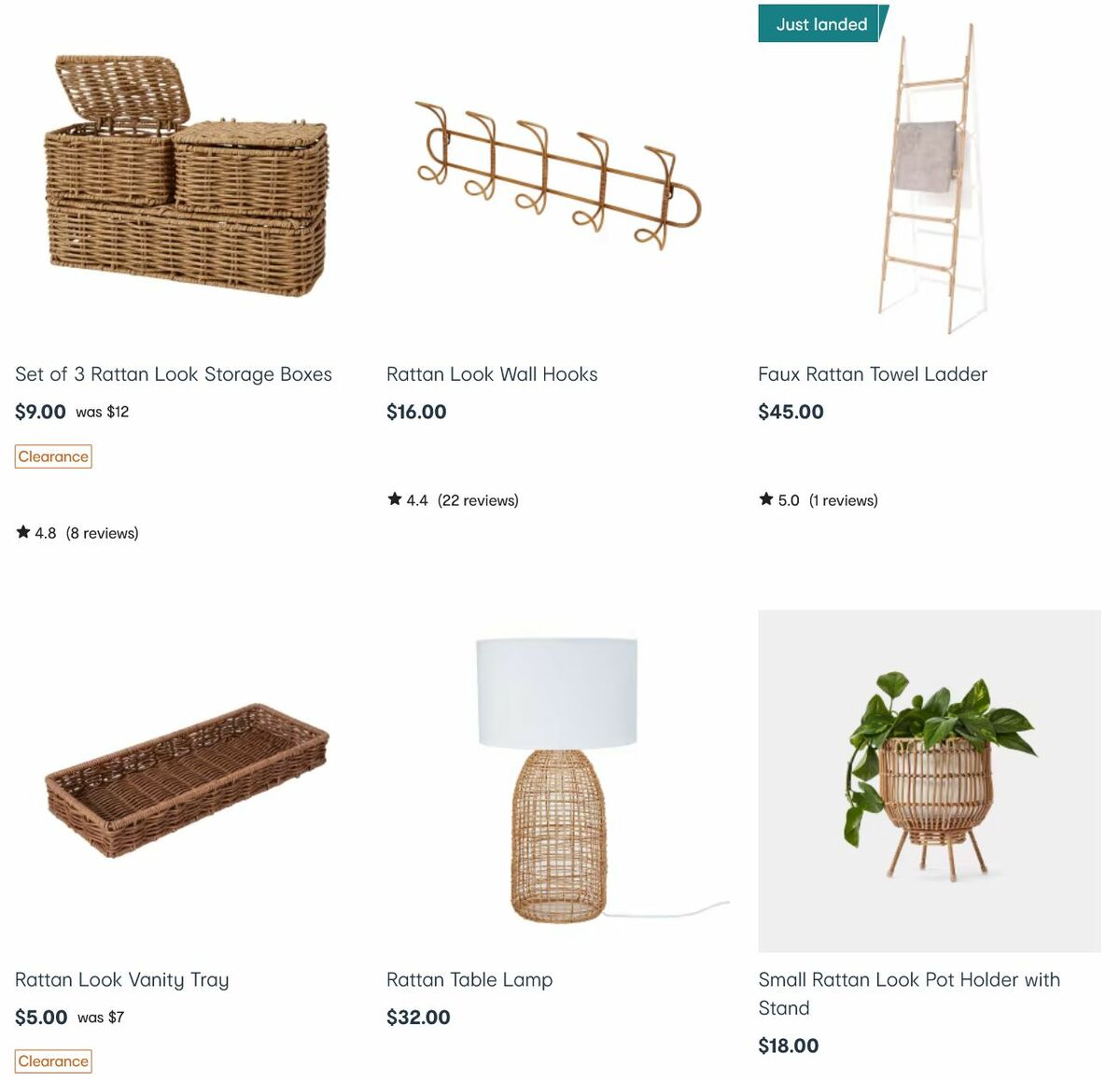The width and height of the screenshot is (1120, 1081).
Task: Click the star icon beside 4.8 rating
Action: [21, 532]
